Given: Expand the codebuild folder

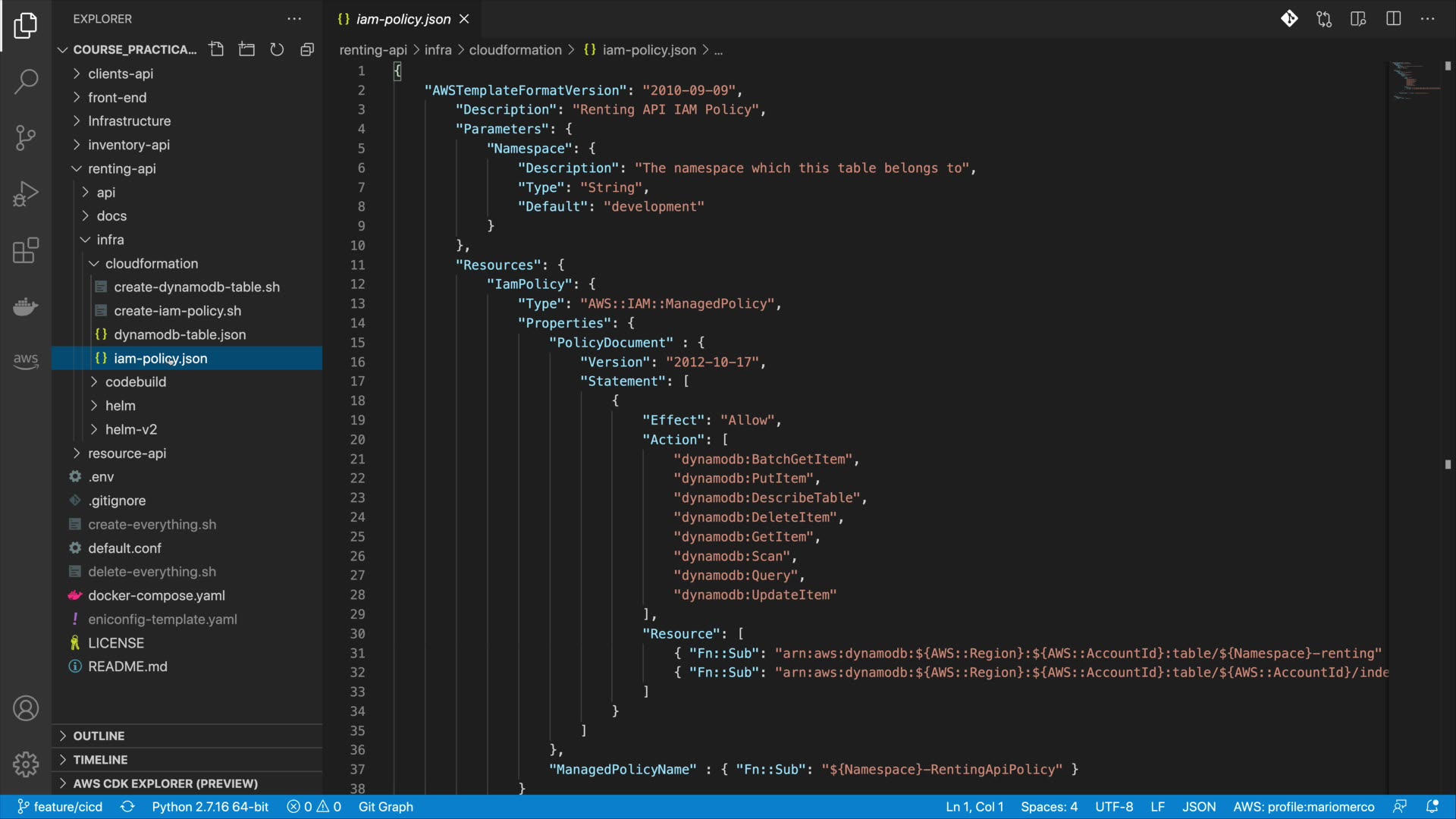Looking at the screenshot, I should (x=136, y=381).
